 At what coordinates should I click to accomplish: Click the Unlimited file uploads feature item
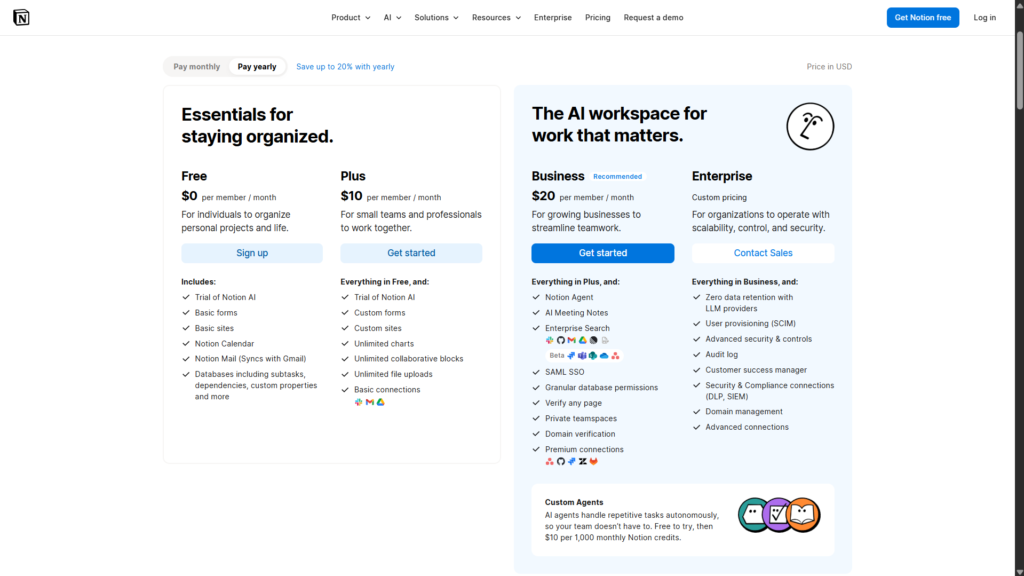(393, 374)
